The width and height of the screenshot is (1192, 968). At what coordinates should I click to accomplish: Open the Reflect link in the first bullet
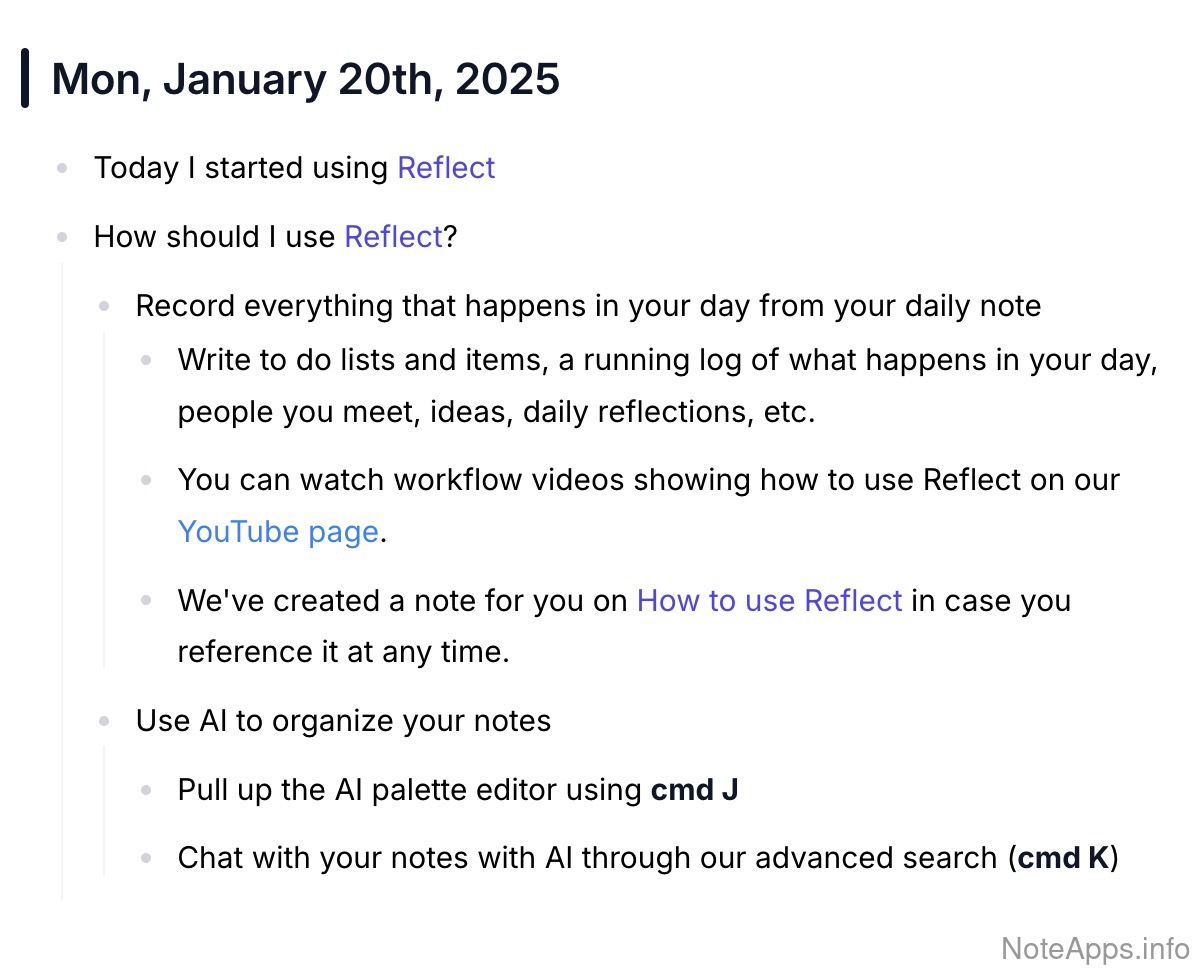click(x=446, y=168)
